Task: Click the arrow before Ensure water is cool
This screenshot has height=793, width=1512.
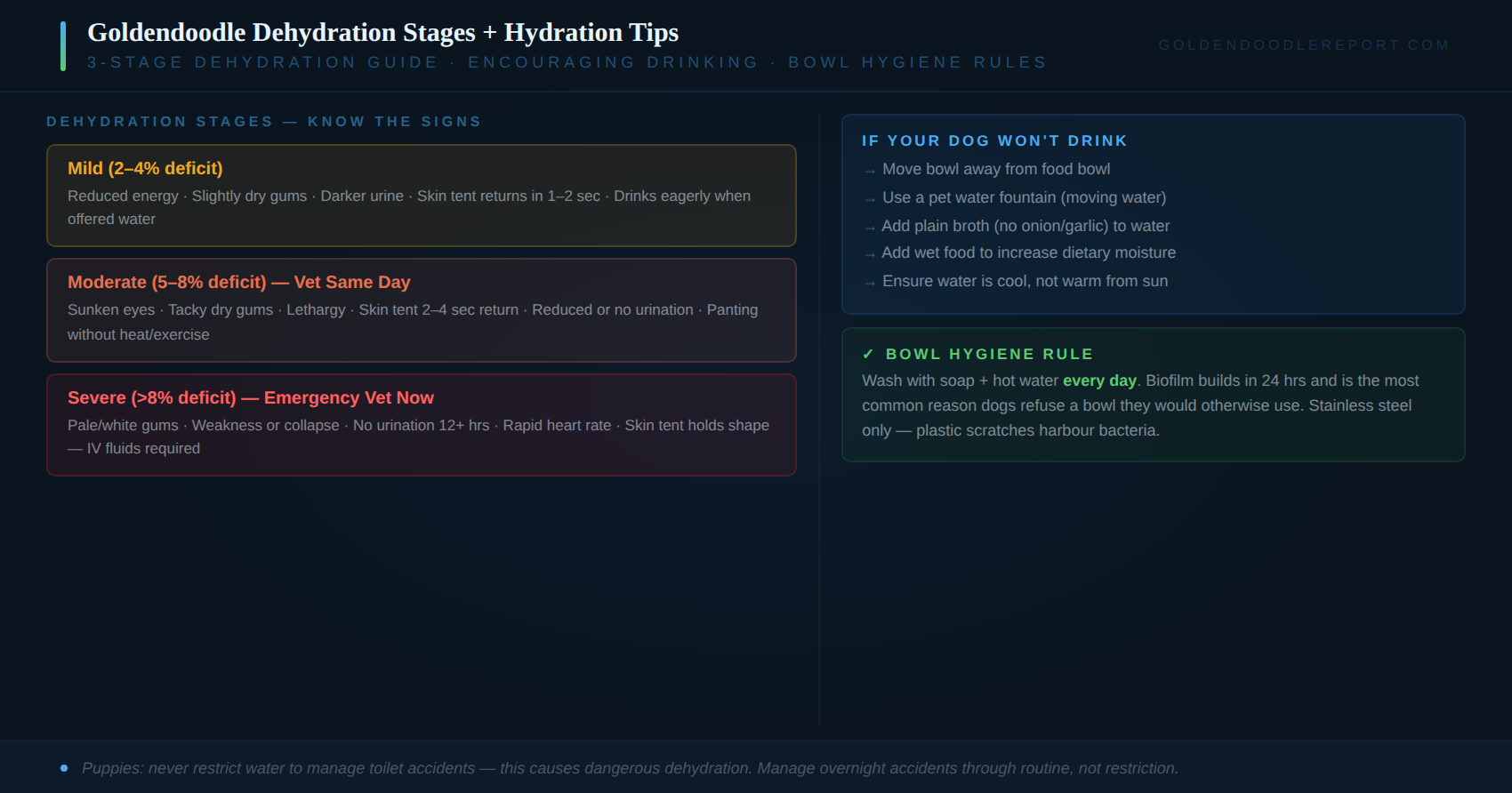Action: click(870, 283)
